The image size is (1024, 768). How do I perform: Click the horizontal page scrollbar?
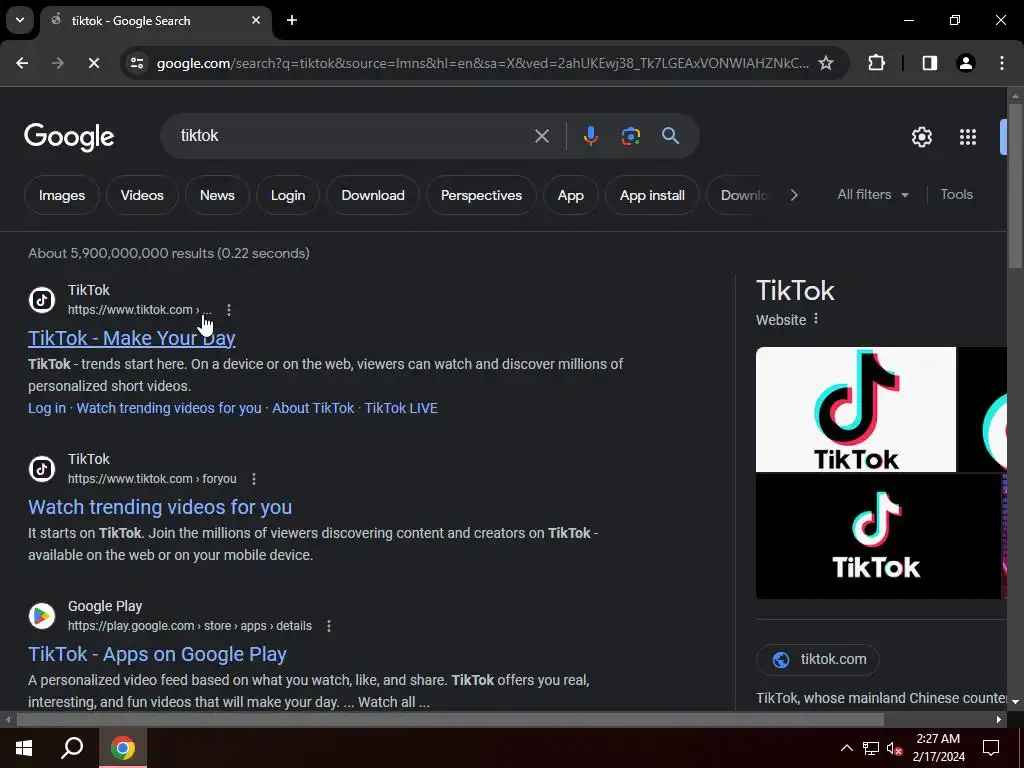click(450, 720)
